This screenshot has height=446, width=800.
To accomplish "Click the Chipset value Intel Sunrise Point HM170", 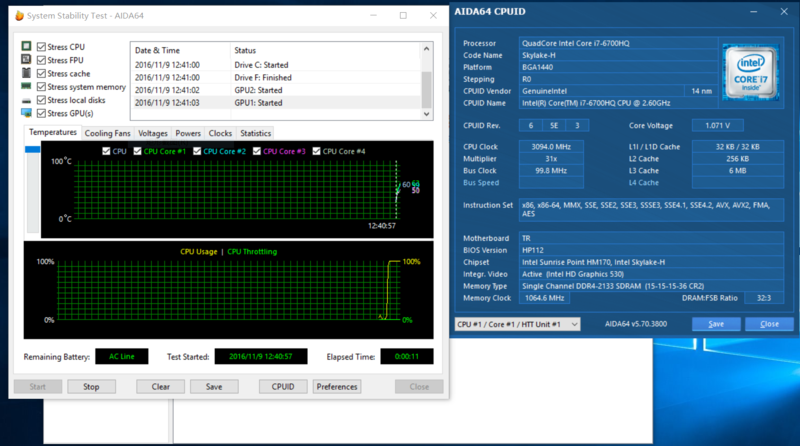I will tap(651, 262).
